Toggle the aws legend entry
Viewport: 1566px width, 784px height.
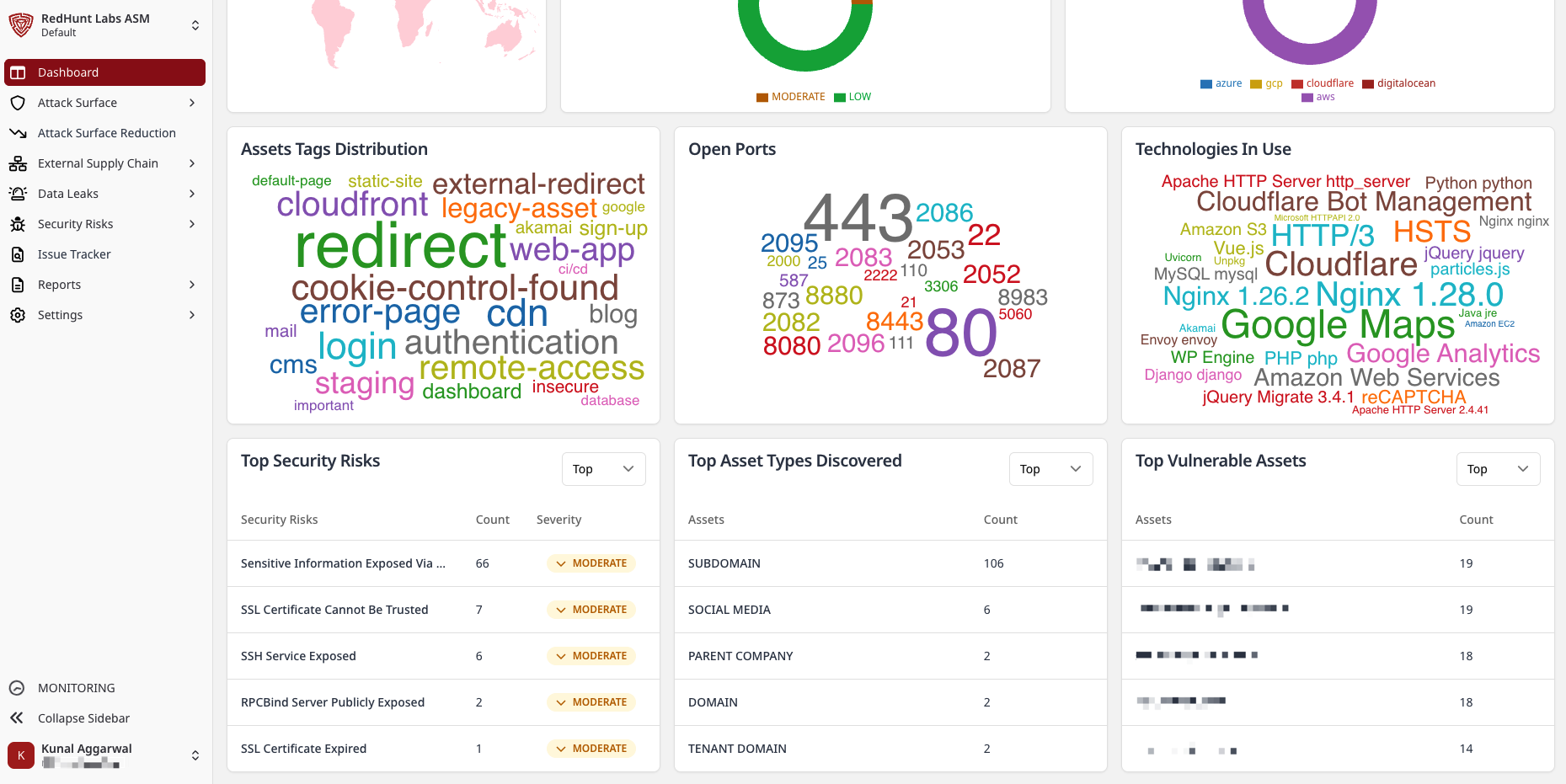tap(1318, 97)
